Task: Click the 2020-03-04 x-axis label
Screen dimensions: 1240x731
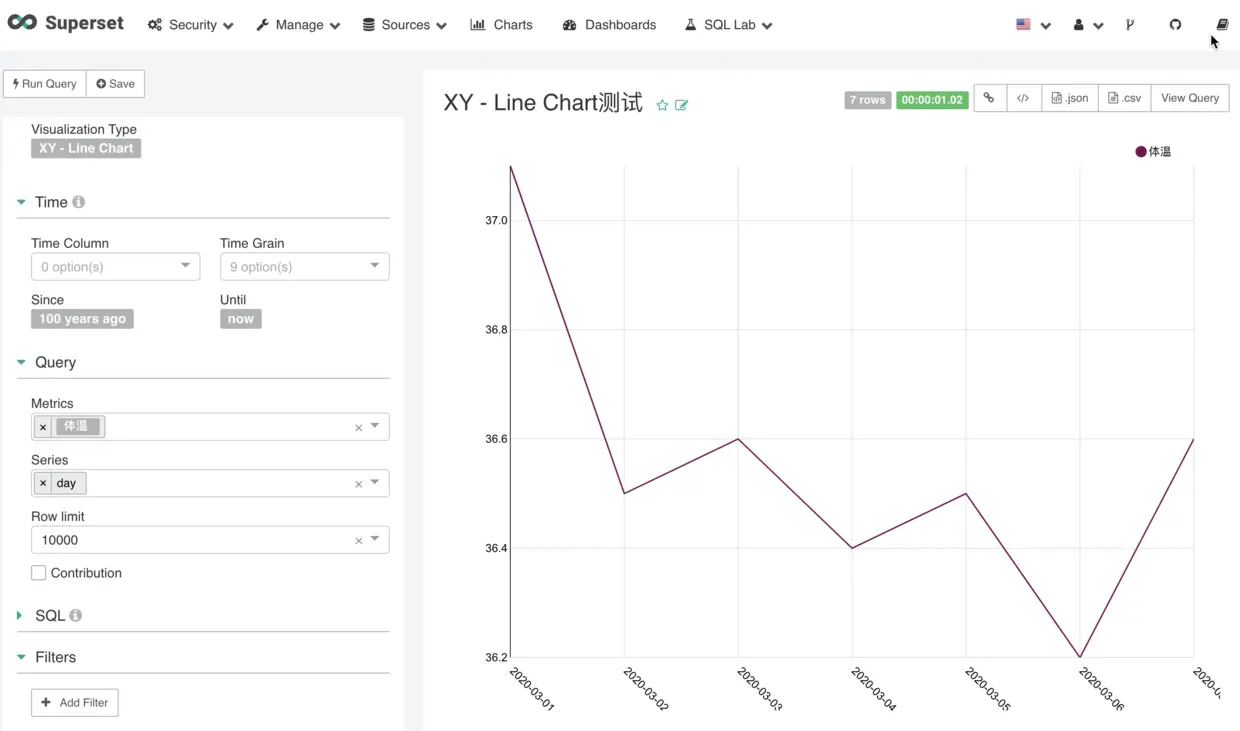Action: tap(874, 689)
